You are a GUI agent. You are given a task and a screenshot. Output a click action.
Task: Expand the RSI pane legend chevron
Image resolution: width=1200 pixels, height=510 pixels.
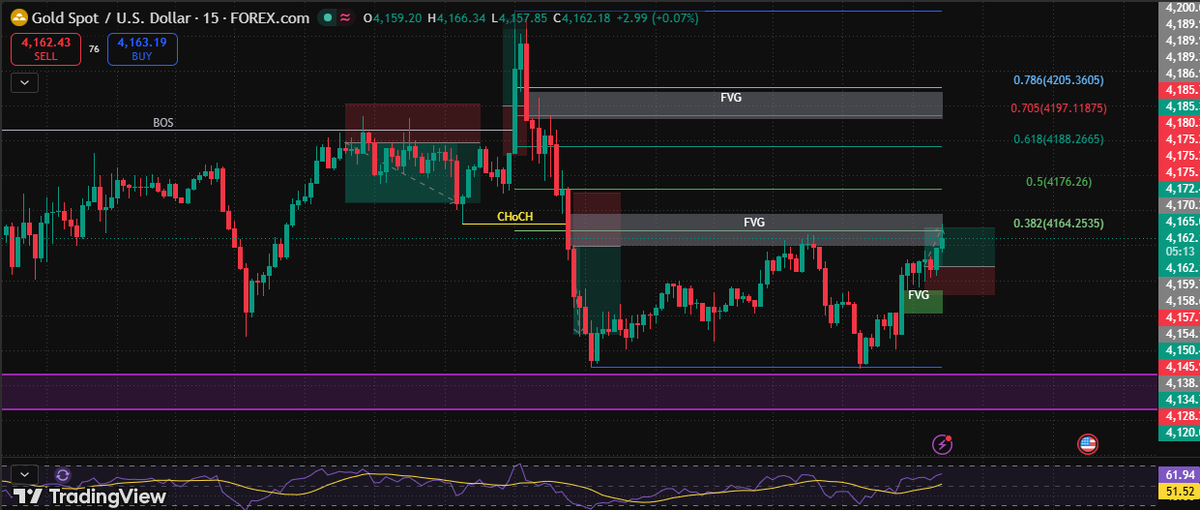[24, 475]
